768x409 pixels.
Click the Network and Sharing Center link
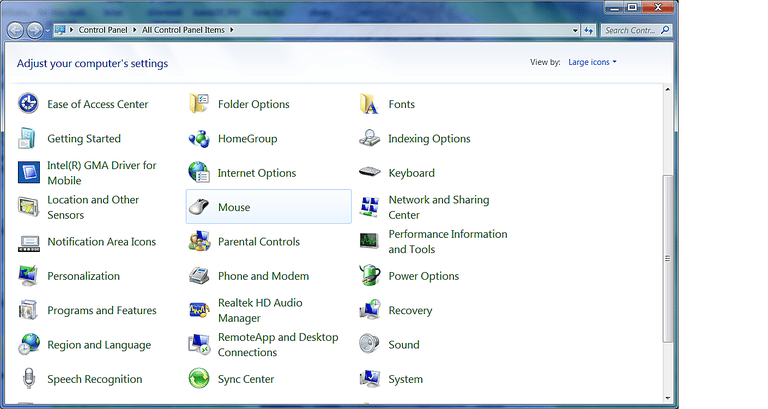[438, 207]
